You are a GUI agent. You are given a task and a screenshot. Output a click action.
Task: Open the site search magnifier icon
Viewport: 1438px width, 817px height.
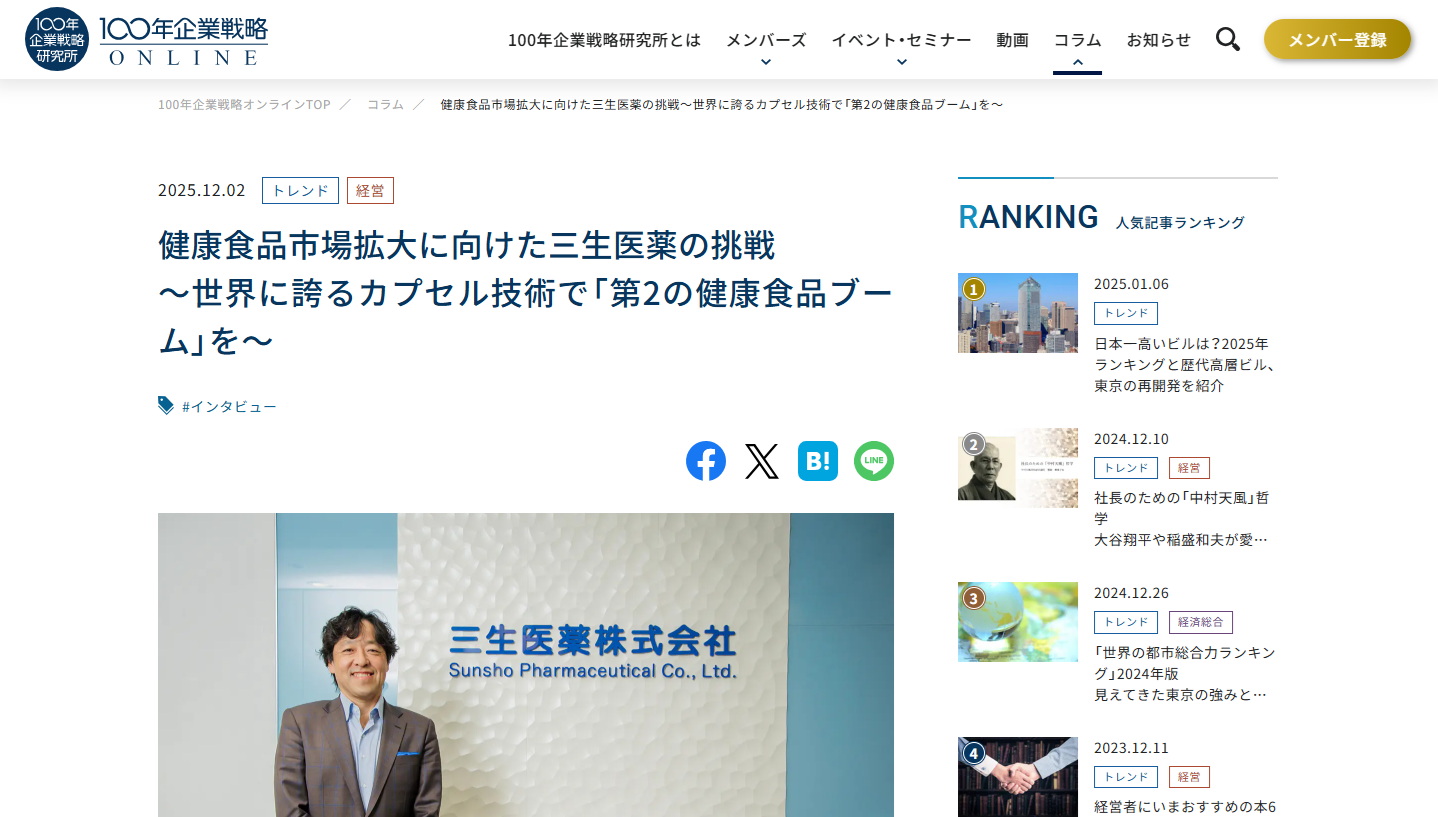[1228, 39]
